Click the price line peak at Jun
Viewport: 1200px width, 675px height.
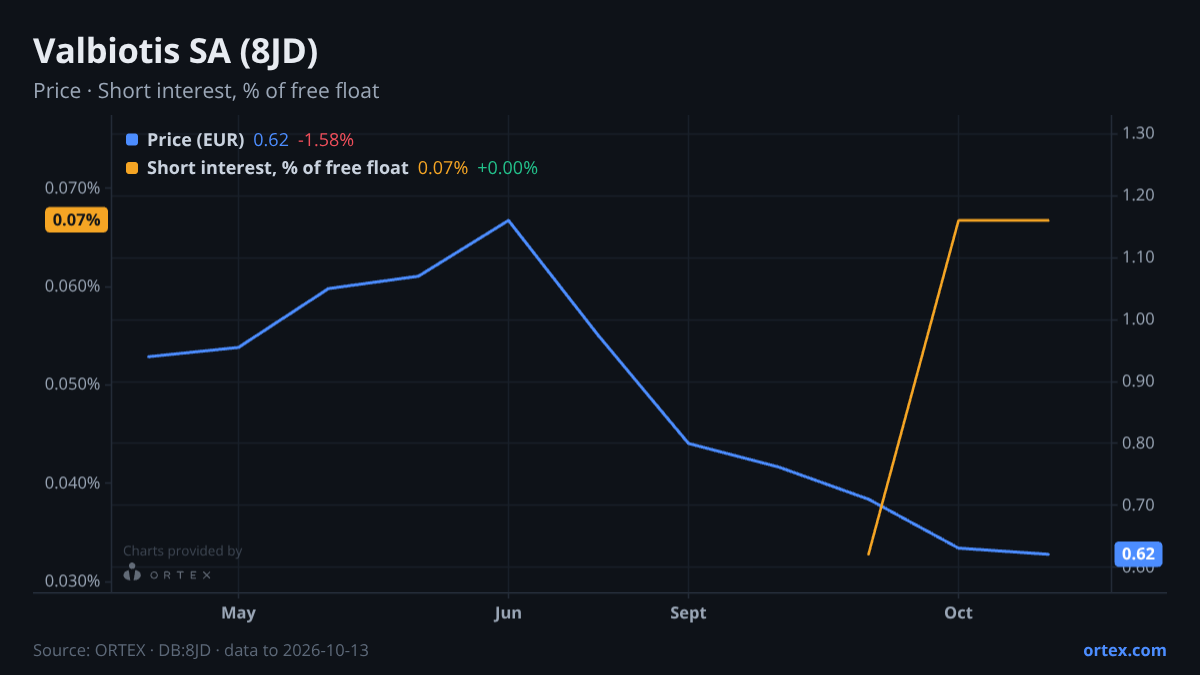(508, 220)
